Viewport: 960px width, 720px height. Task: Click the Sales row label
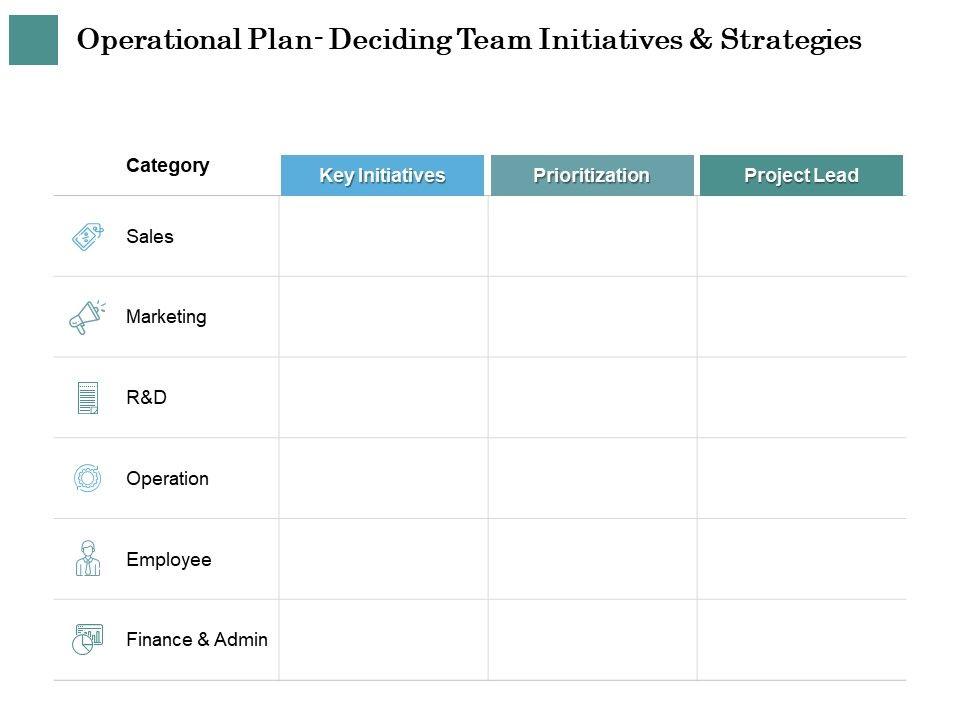pyautogui.click(x=150, y=237)
